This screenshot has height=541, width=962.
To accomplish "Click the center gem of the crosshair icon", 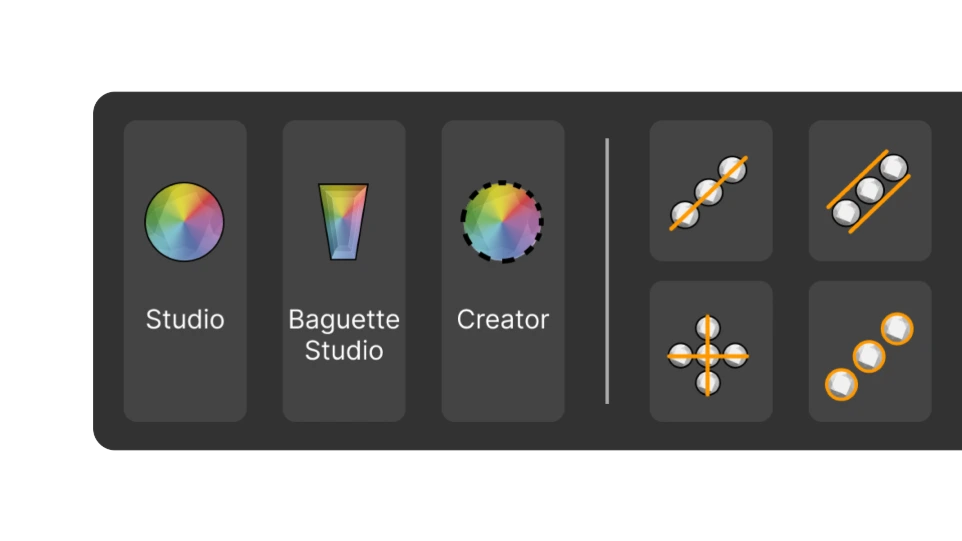I will 707,356.
